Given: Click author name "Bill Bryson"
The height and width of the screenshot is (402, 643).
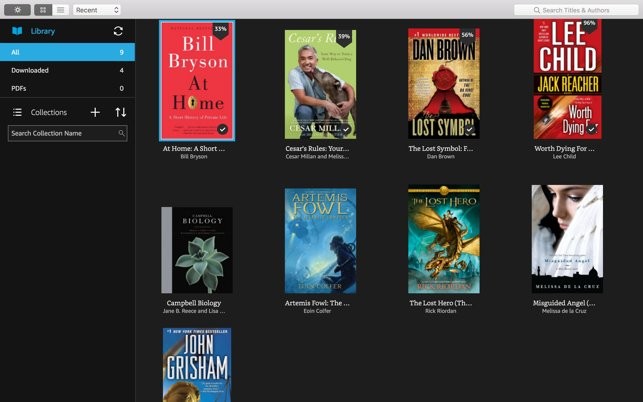Looking at the screenshot, I should click(x=194, y=157).
